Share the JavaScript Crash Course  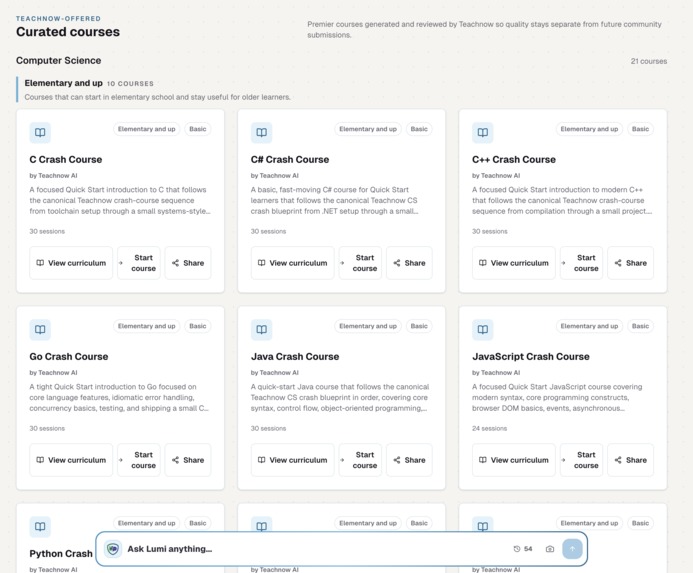coord(631,460)
